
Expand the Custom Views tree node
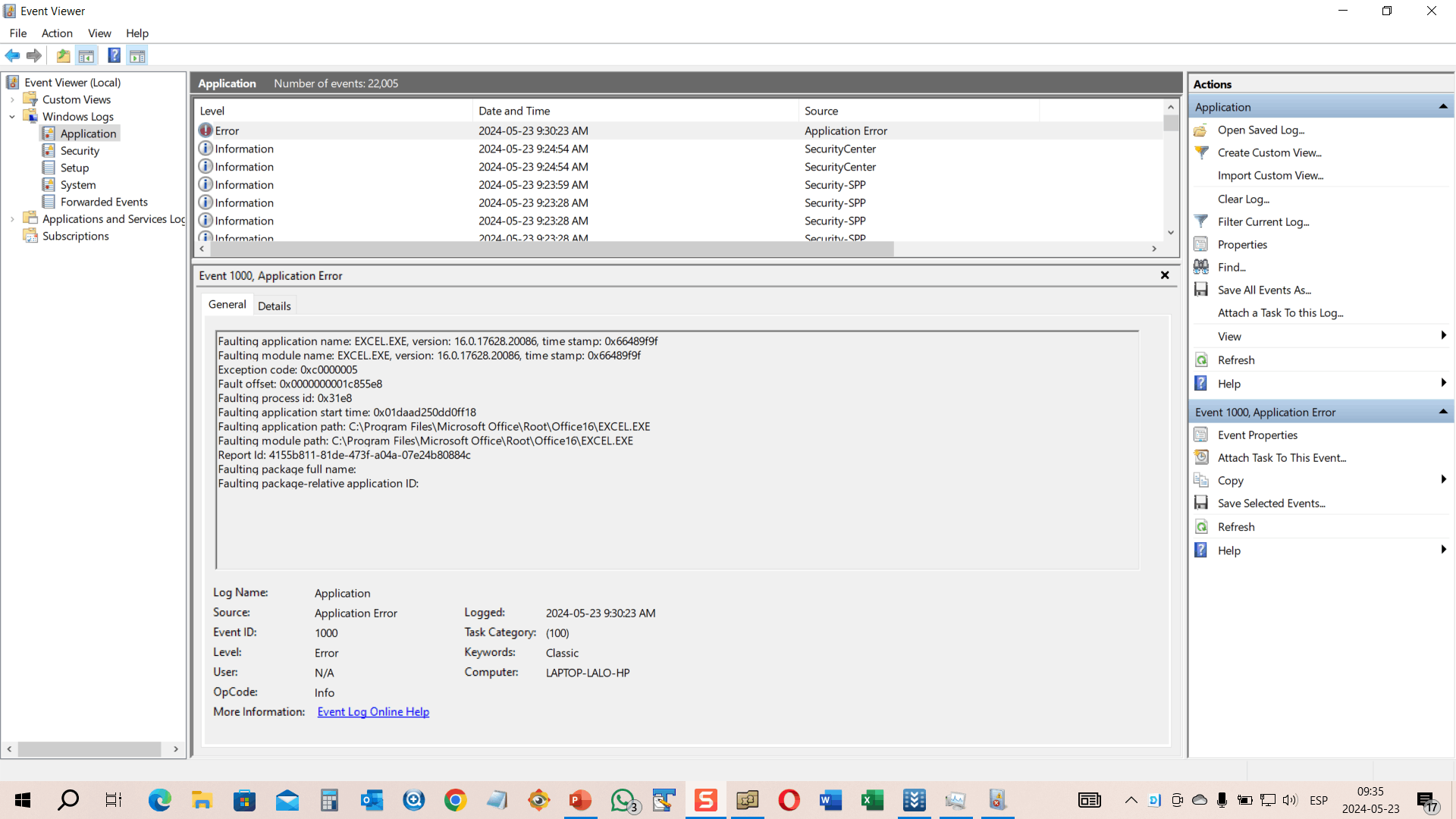pos(12,99)
